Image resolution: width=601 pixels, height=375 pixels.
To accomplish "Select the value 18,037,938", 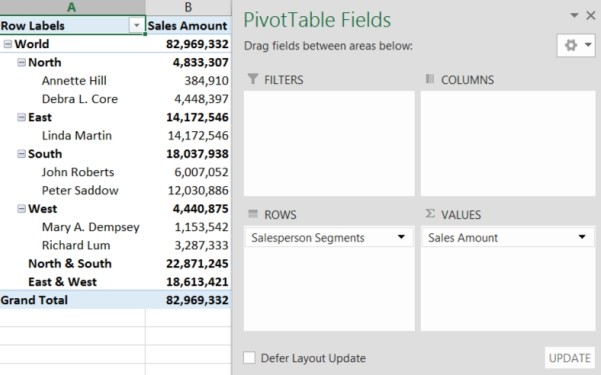I will pyautogui.click(x=197, y=154).
